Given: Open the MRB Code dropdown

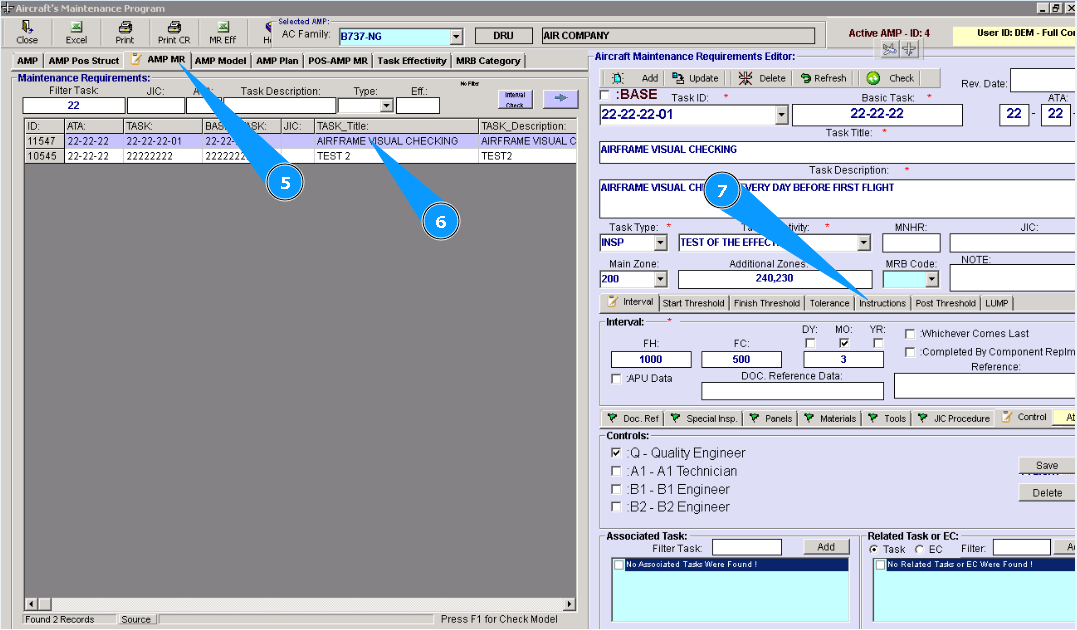Looking at the screenshot, I should [x=931, y=279].
